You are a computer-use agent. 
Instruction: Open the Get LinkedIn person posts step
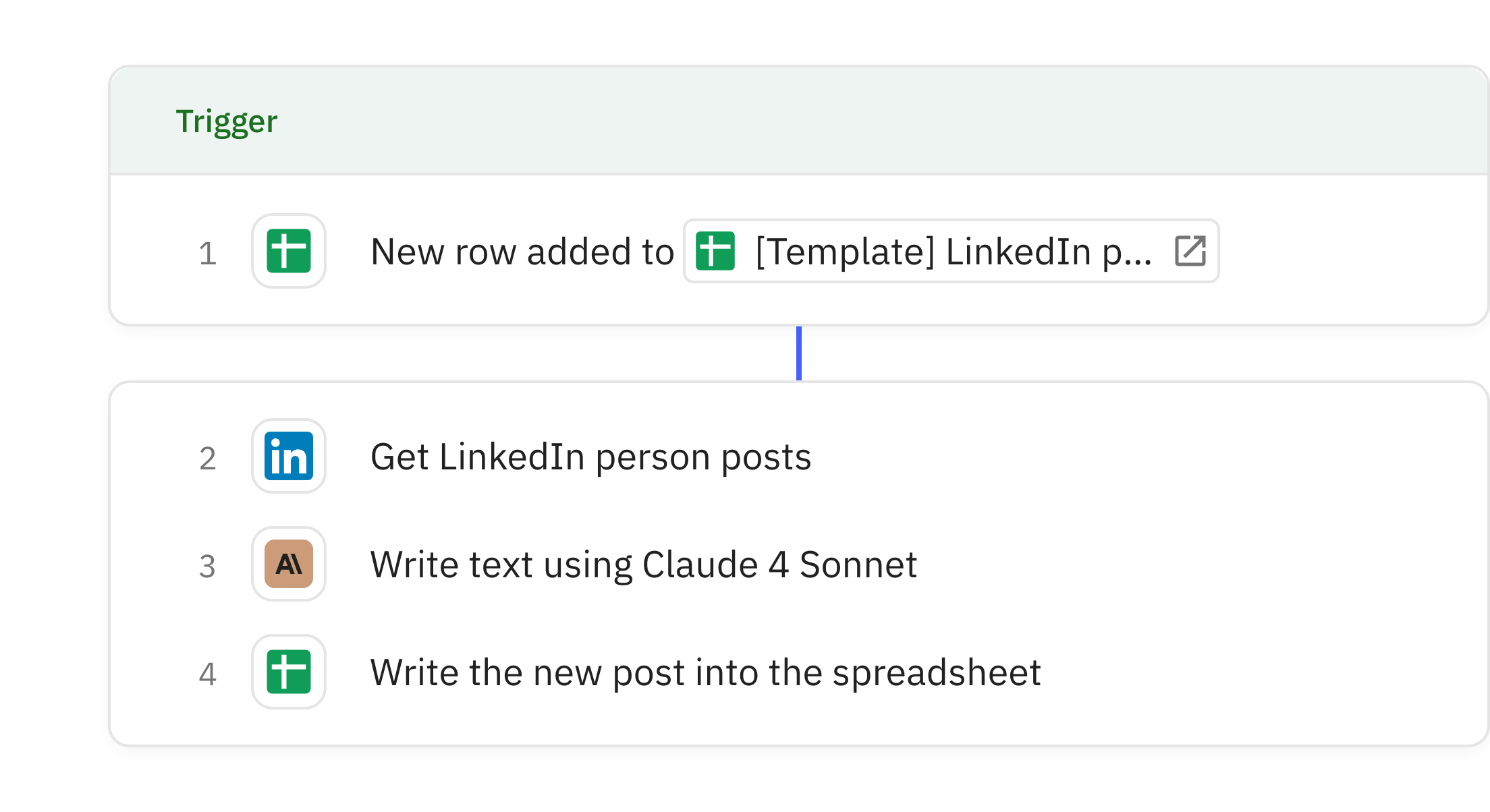click(x=591, y=456)
